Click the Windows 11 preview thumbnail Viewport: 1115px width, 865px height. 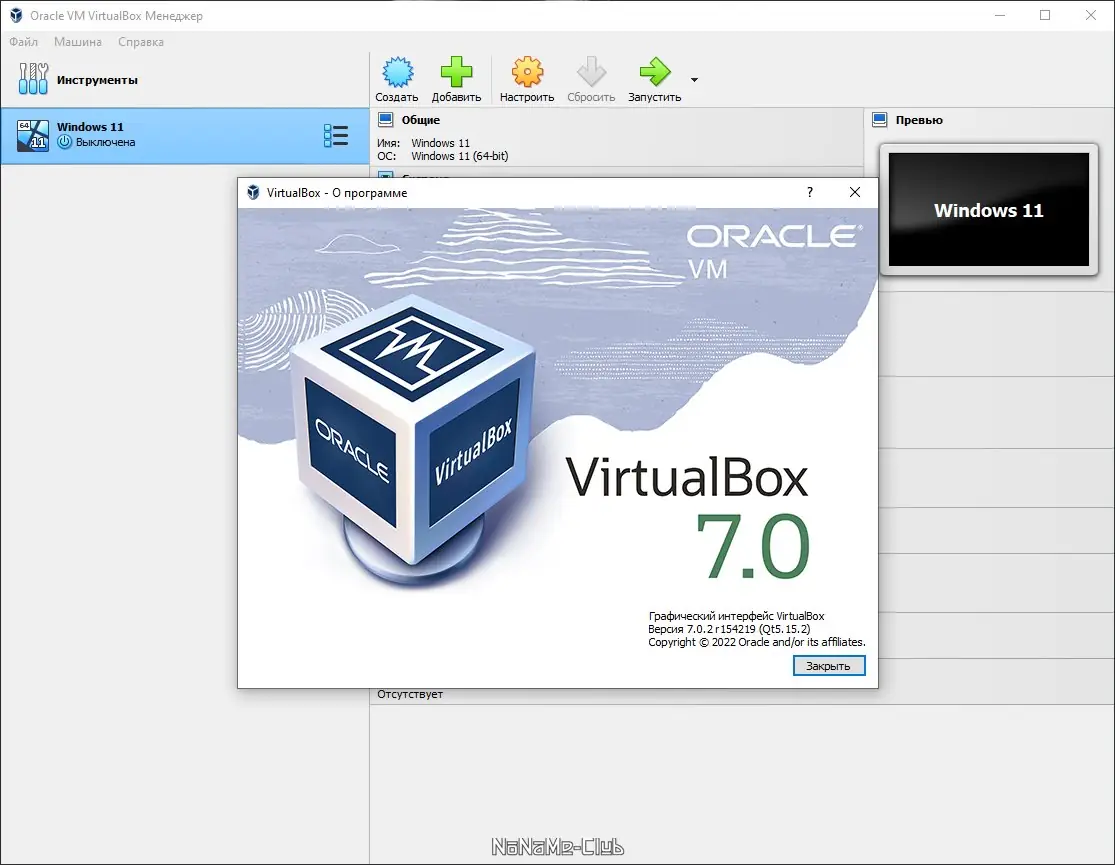click(988, 209)
